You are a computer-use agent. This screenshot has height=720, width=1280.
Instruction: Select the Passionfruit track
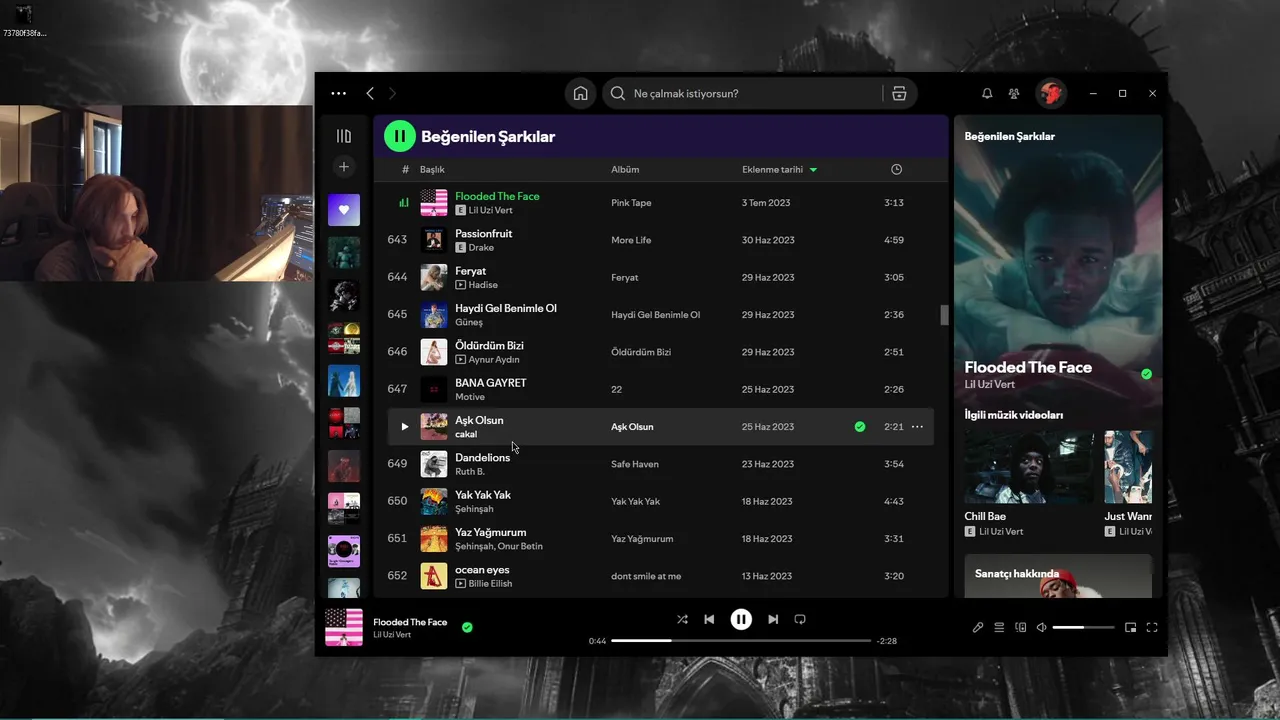pos(484,234)
